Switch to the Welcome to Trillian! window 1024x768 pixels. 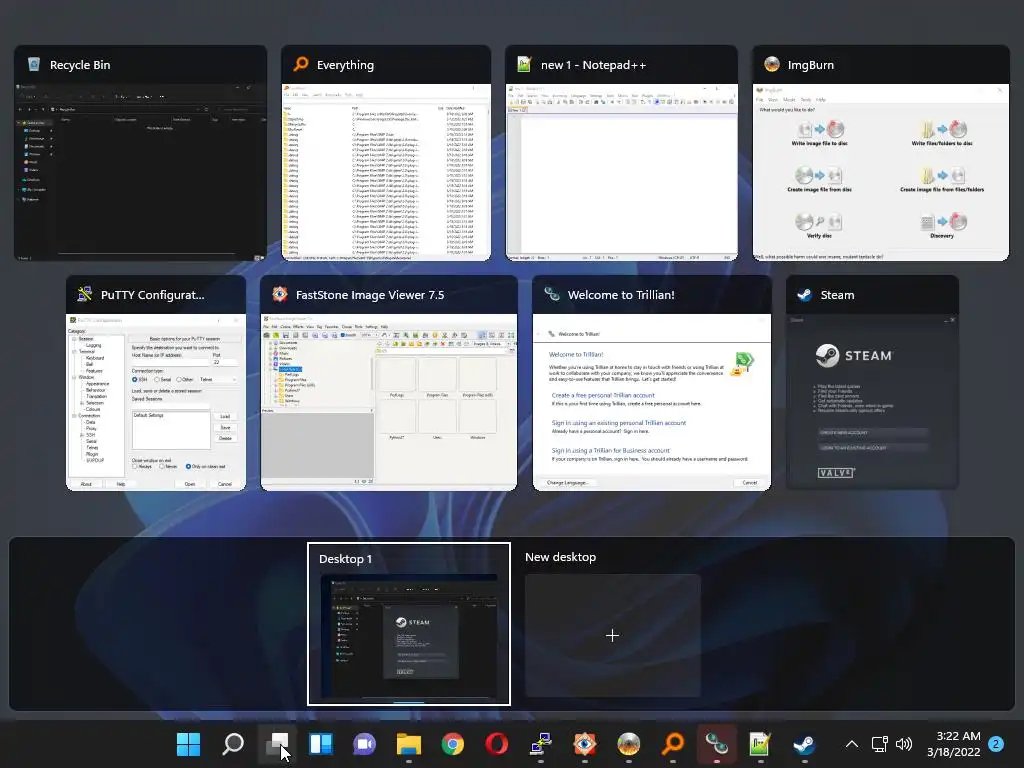652,383
